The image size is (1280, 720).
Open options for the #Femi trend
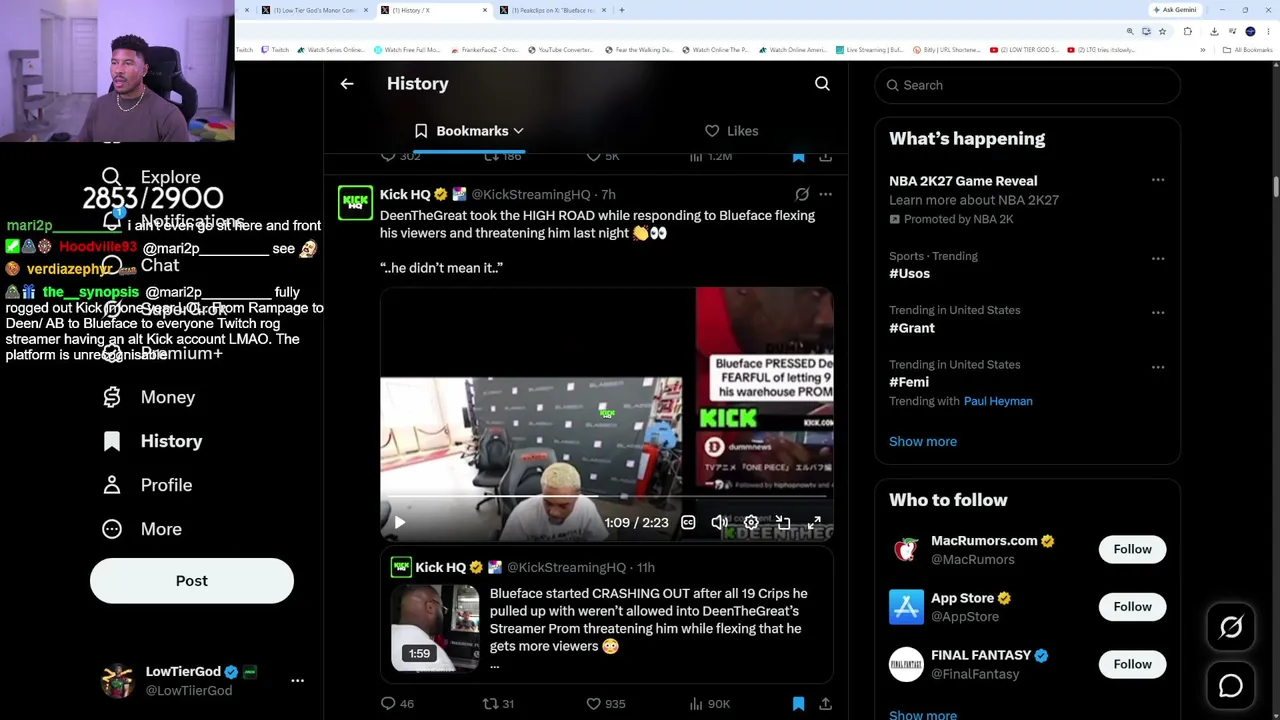(x=1158, y=367)
